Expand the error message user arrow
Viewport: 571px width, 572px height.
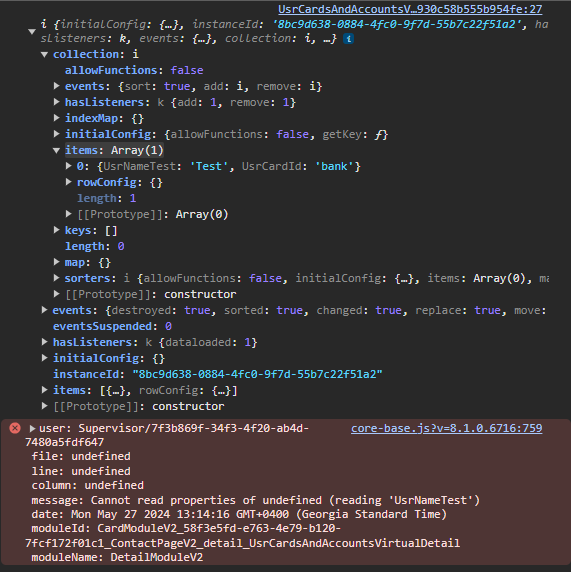click(32, 428)
